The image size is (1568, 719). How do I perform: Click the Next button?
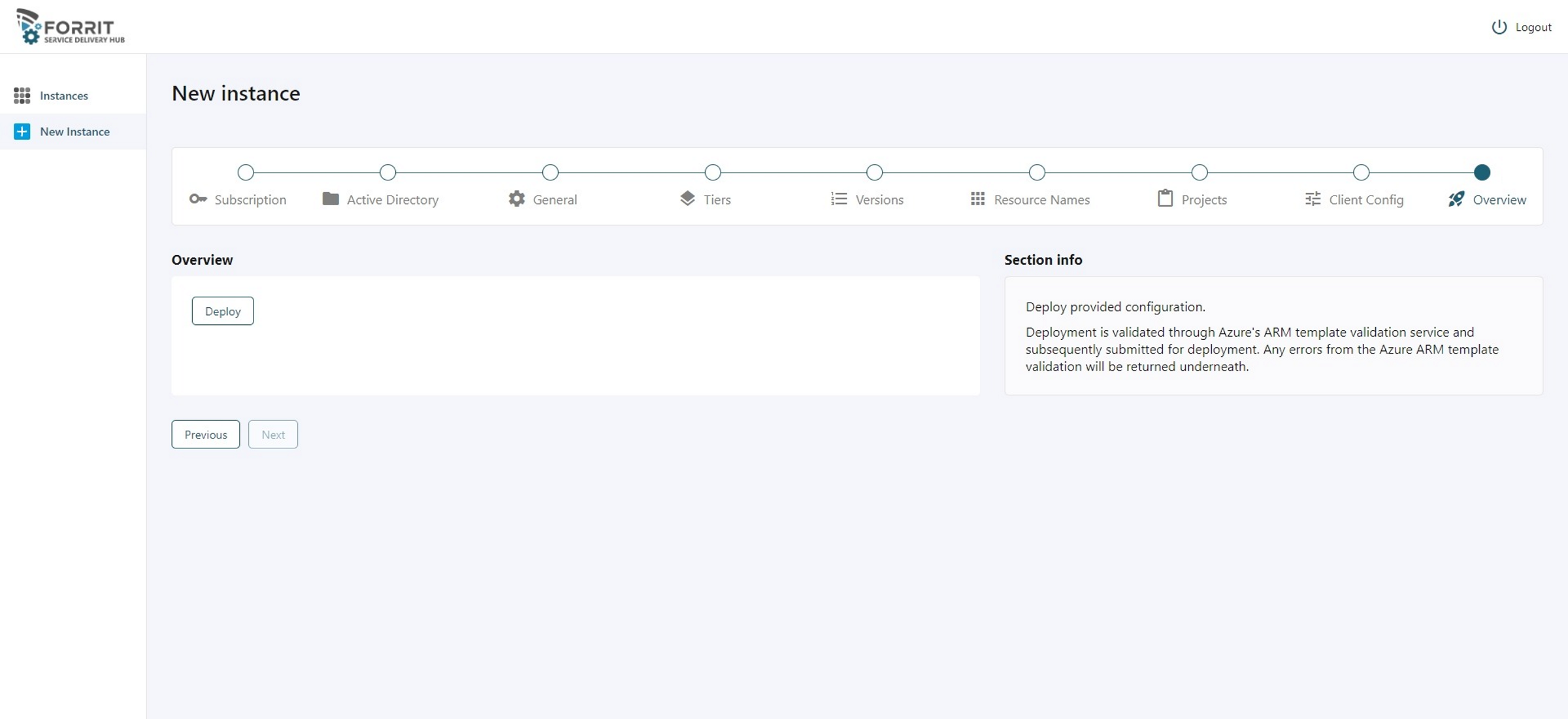tap(273, 435)
